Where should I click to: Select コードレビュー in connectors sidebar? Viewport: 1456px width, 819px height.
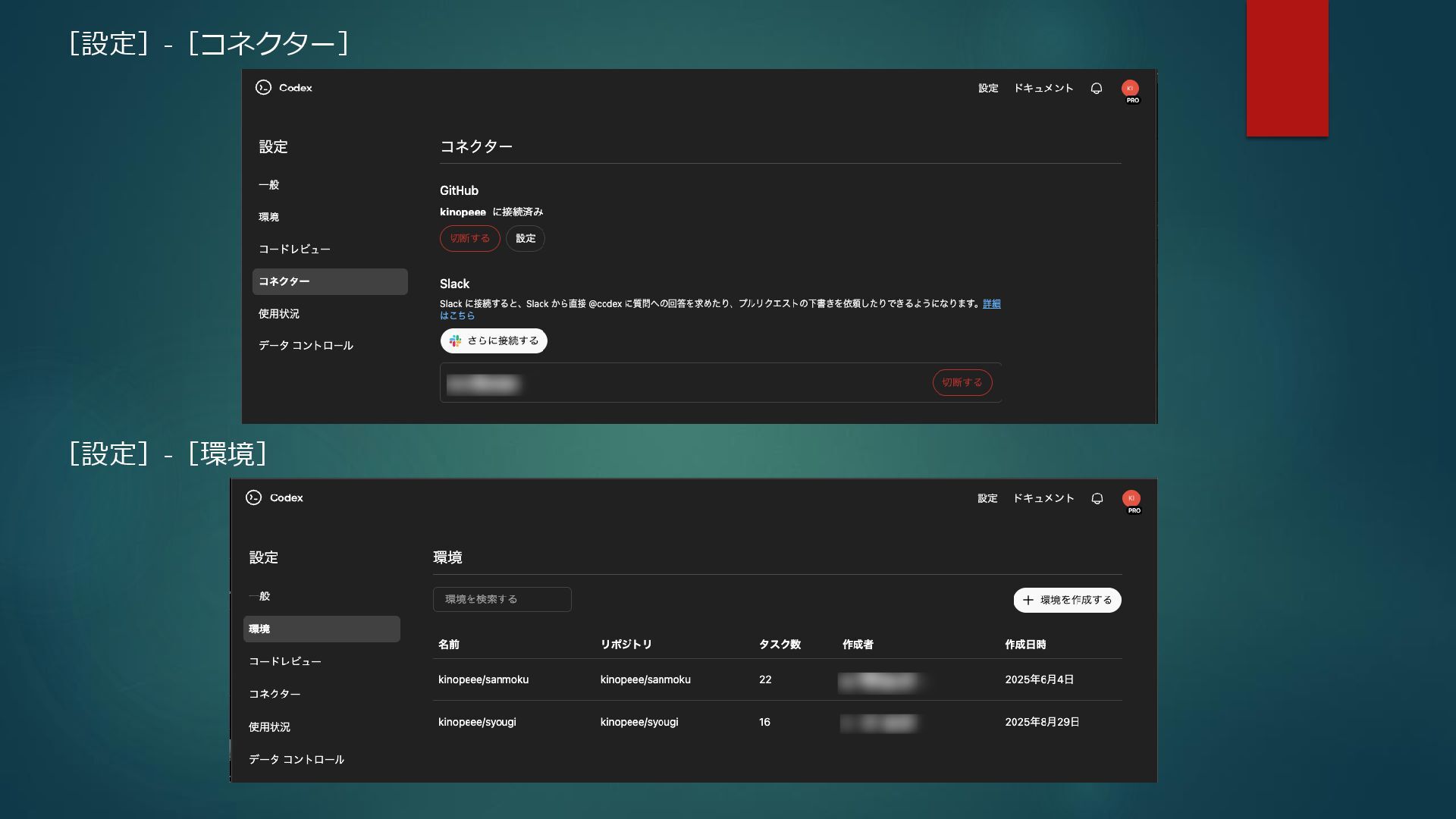pyautogui.click(x=294, y=249)
